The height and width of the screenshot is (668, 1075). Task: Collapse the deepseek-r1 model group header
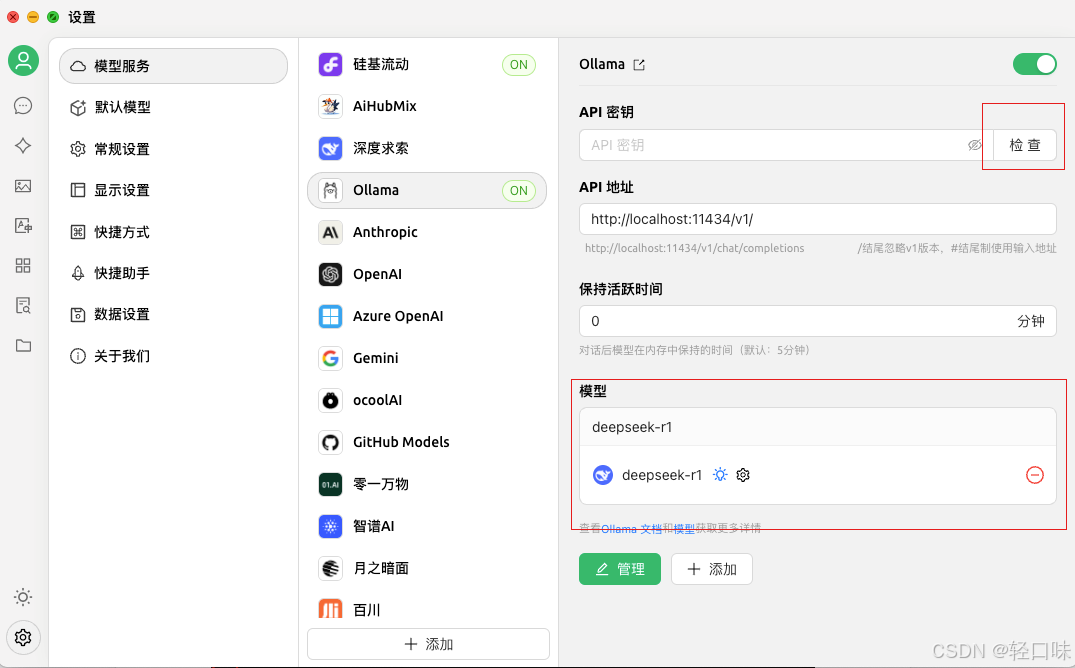(x=817, y=427)
